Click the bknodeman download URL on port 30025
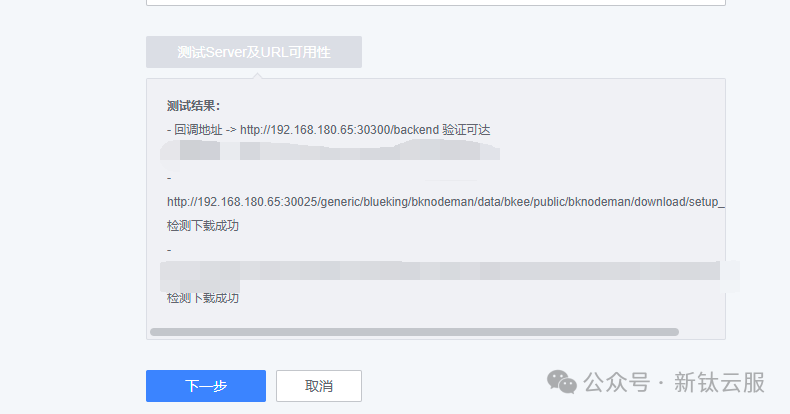The width and height of the screenshot is (790, 414). [x=445, y=202]
